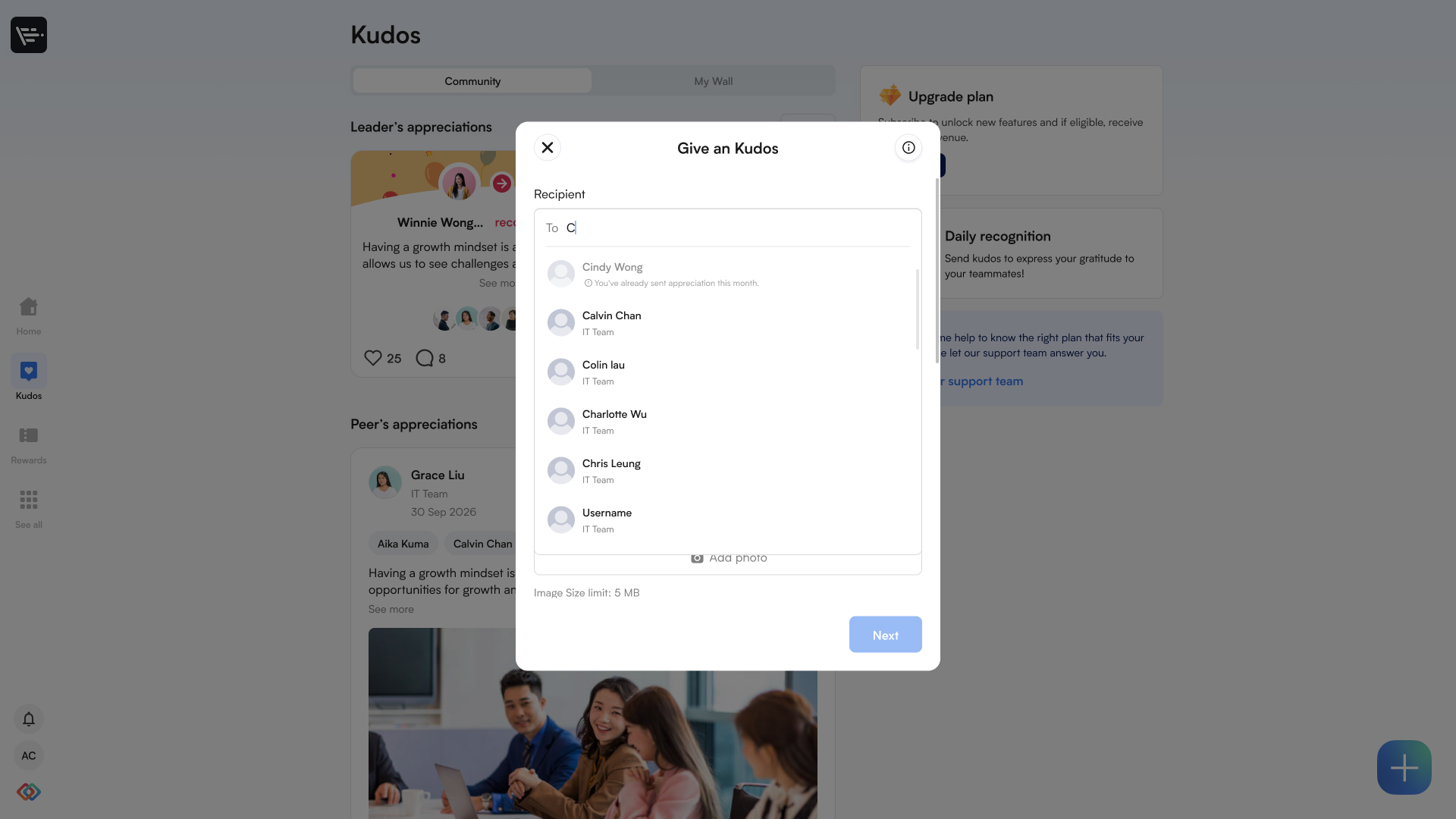Open comments on Winnie Wong's post
This screenshot has width=1456, height=819.
coord(425,358)
